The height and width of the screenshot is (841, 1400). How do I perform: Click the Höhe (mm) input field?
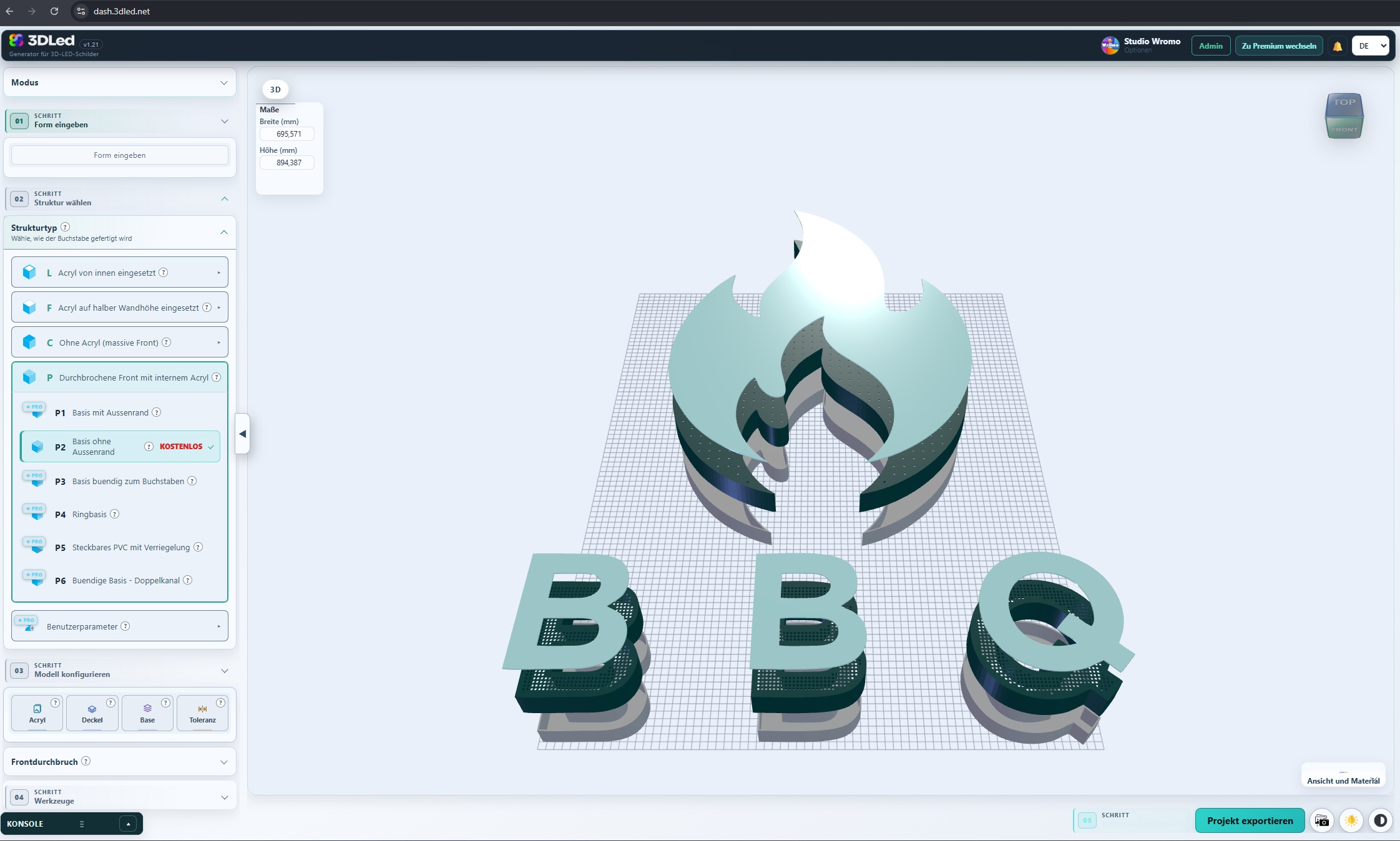tap(287, 163)
